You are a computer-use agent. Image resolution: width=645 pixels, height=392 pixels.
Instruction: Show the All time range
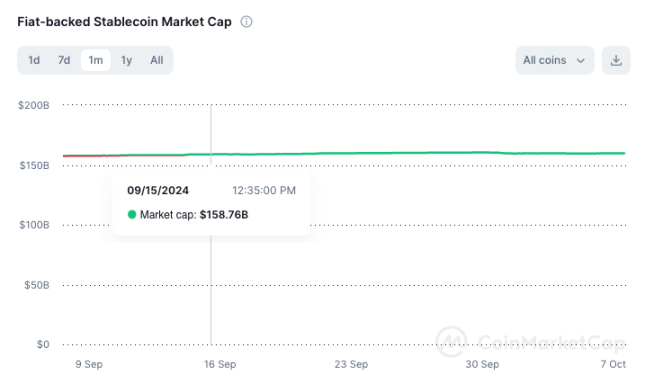tap(157, 60)
